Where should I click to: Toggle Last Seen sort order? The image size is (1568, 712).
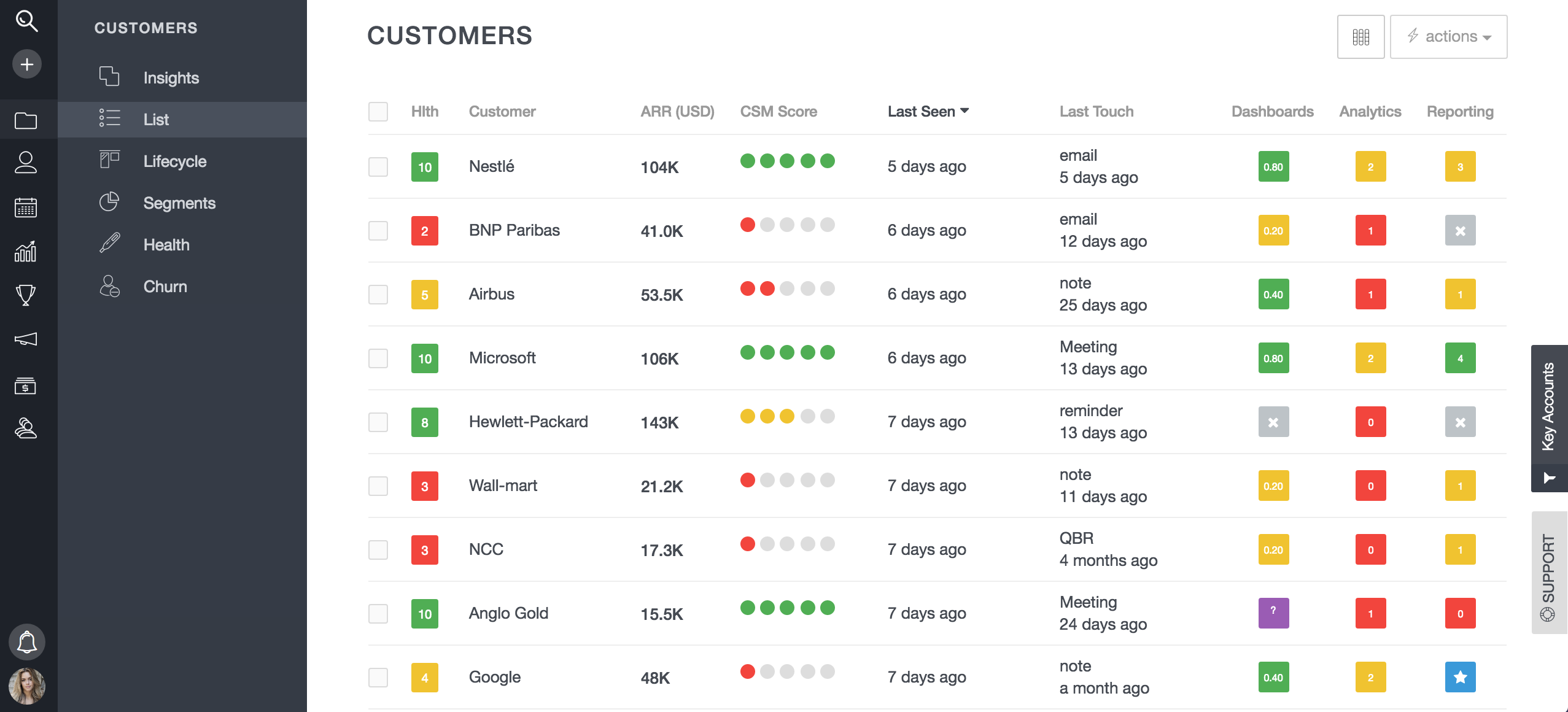928,112
